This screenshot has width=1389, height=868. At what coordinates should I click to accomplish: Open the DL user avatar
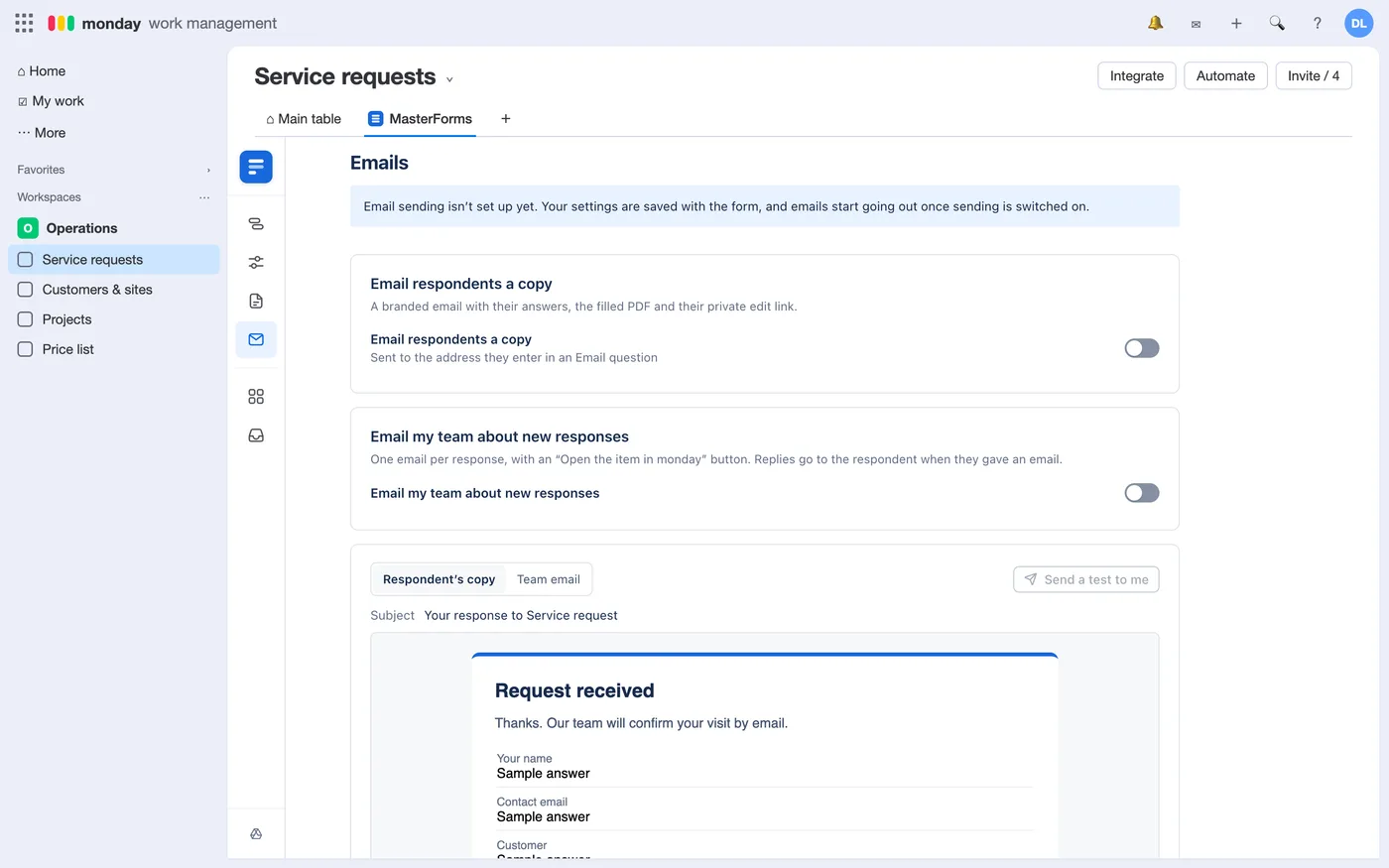point(1358,23)
